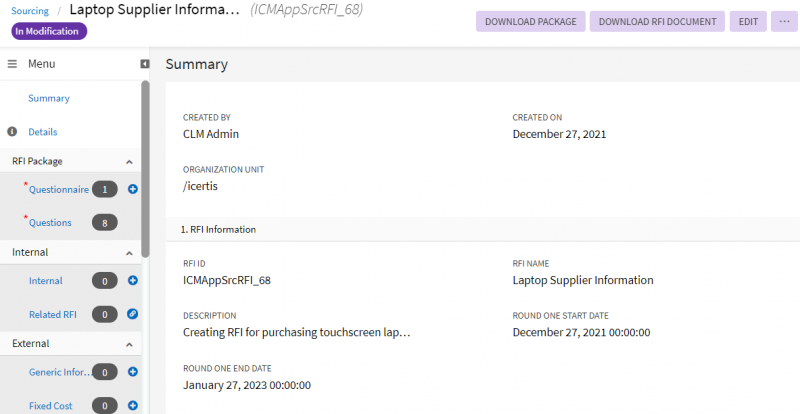Click plus icon next to Internal item
Screen dimensions: 800x414
click(x=133, y=281)
